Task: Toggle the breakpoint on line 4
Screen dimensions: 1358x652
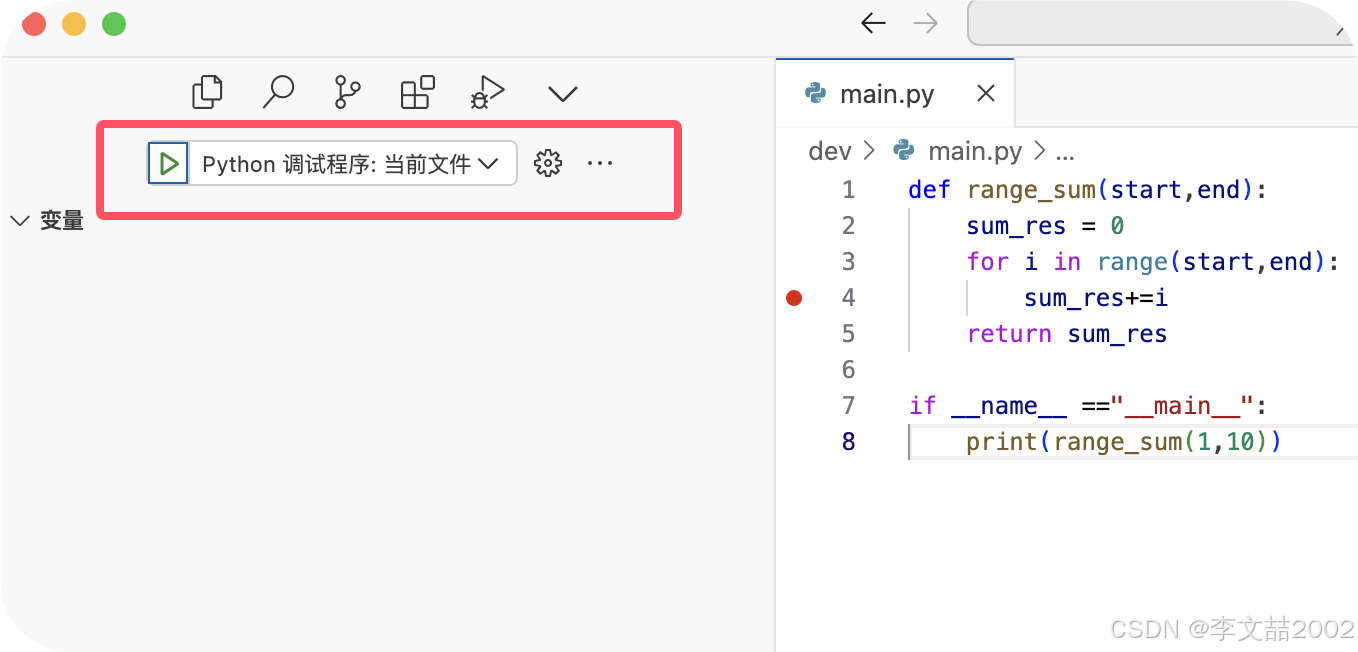Action: tap(793, 297)
